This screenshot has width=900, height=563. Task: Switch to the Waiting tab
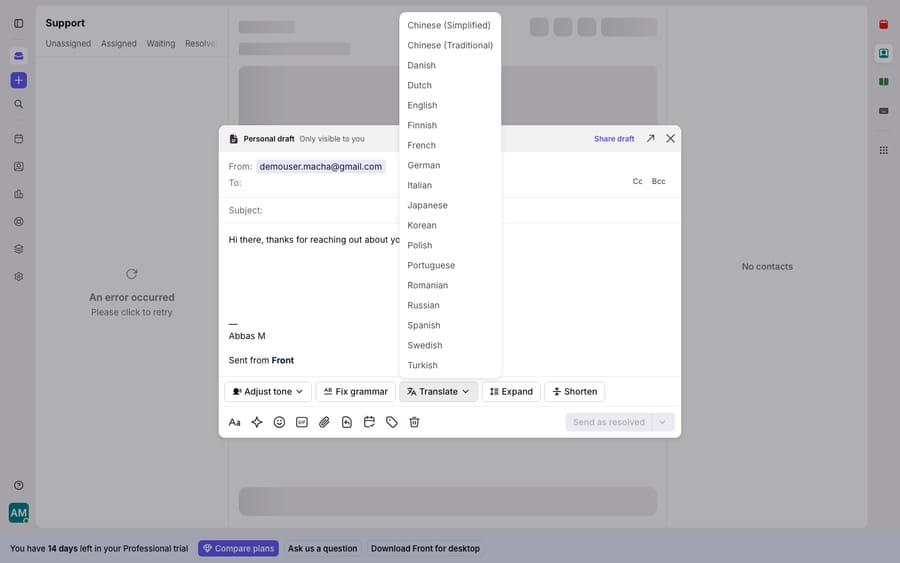[x=161, y=44]
